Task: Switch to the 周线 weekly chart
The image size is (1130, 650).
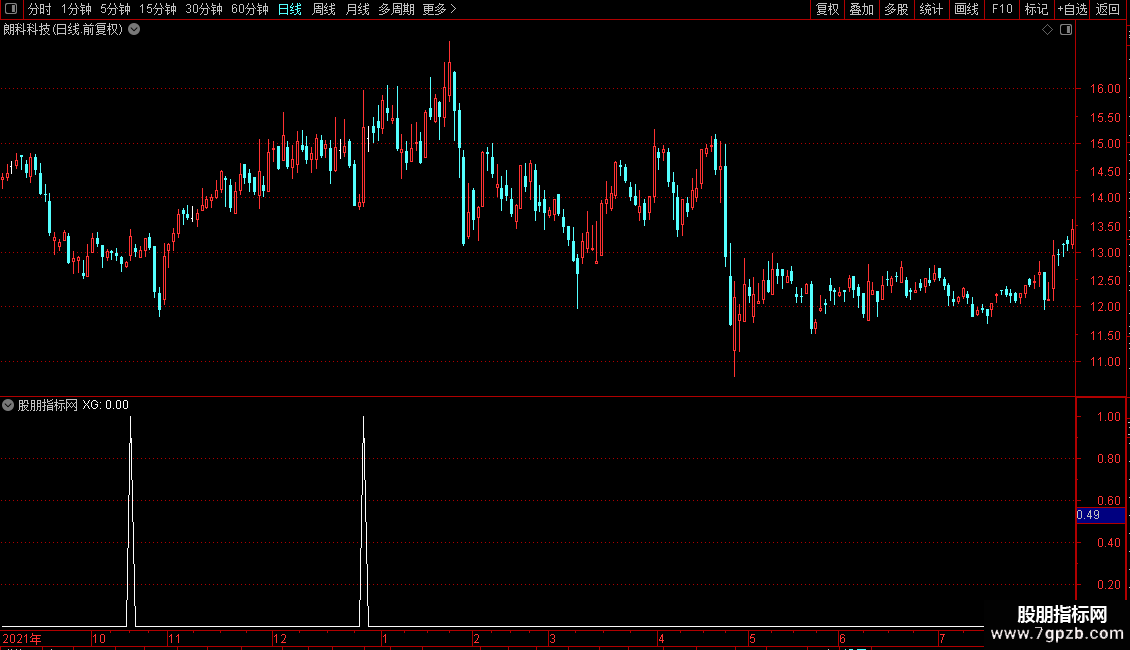Action: click(x=324, y=9)
